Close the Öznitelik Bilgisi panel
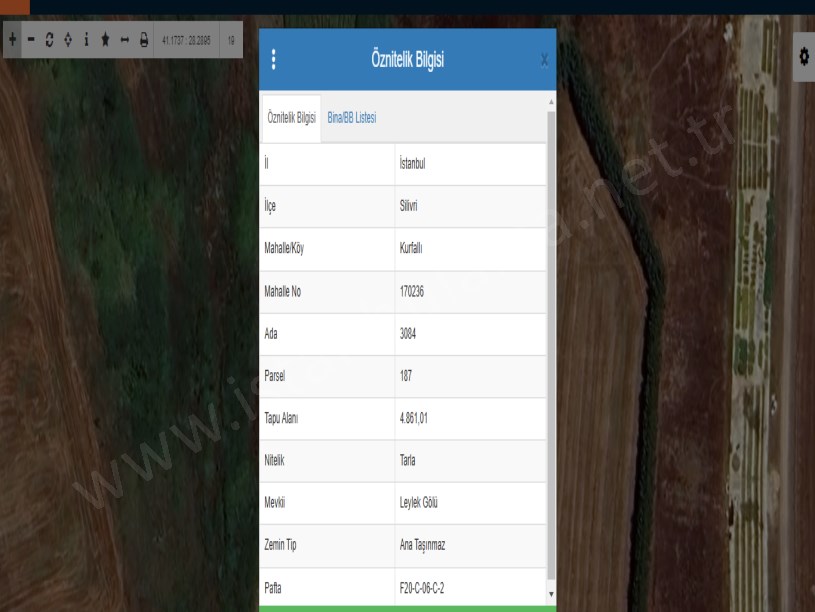Screen dimensions: 815x612 point(544,61)
